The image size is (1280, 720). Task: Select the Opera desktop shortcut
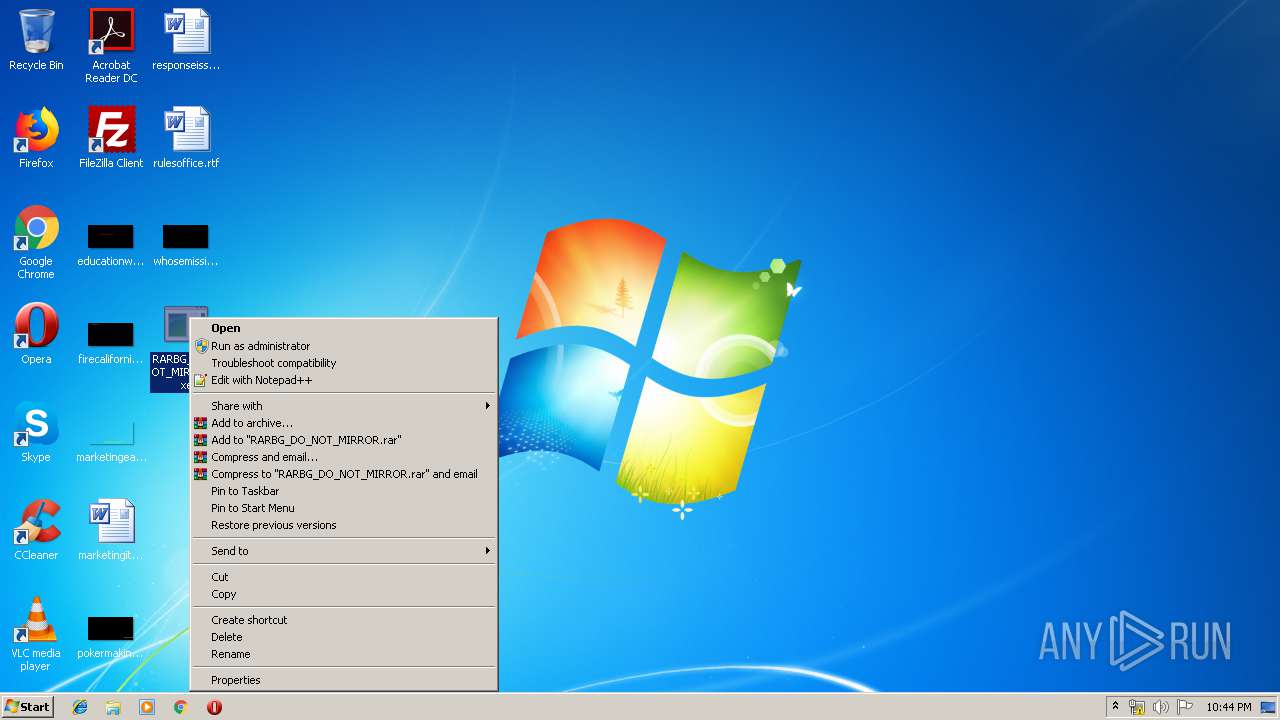[36, 334]
